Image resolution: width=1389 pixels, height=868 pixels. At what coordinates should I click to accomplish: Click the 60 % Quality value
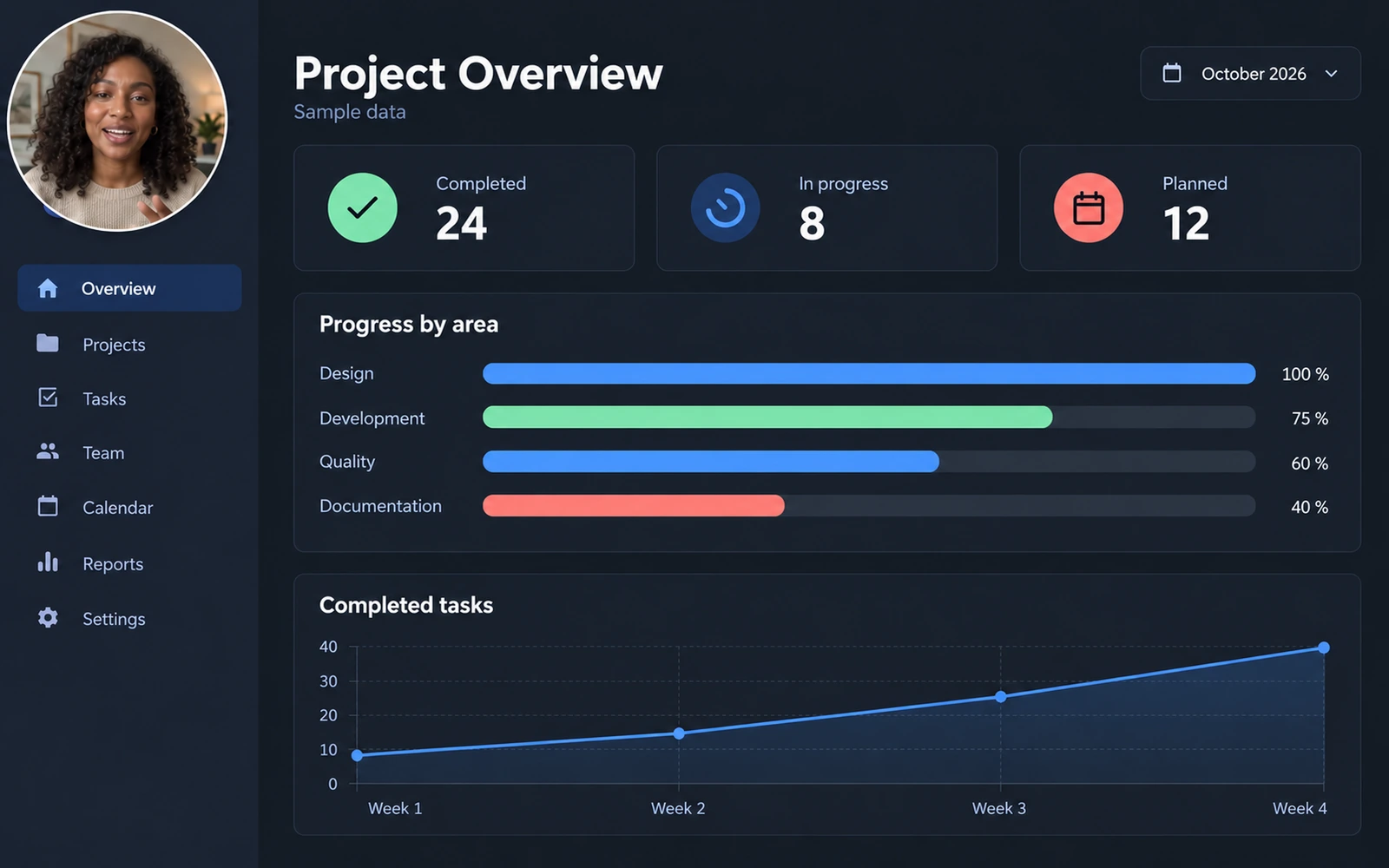tap(1310, 464)
